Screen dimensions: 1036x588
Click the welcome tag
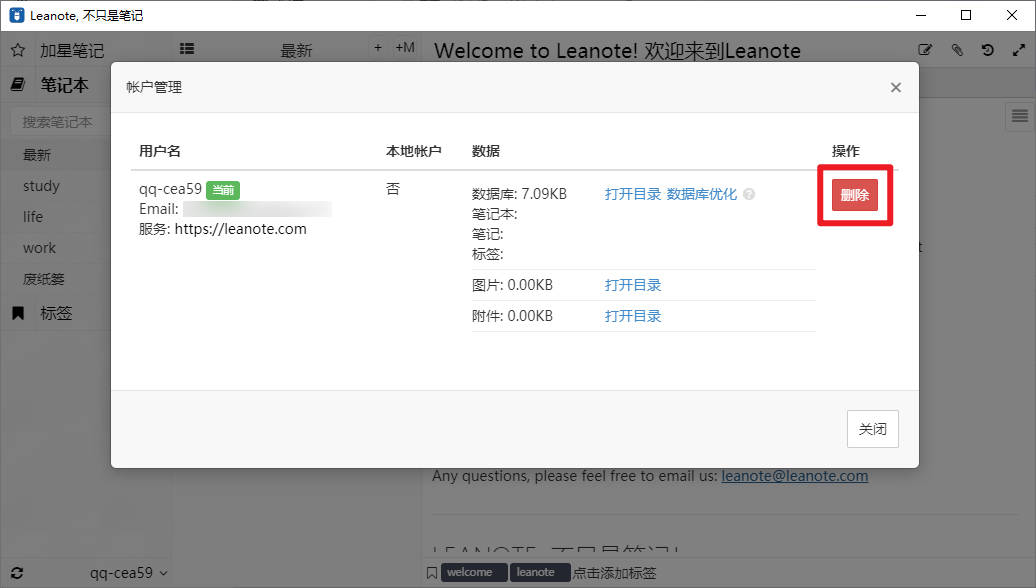point(474,572)
